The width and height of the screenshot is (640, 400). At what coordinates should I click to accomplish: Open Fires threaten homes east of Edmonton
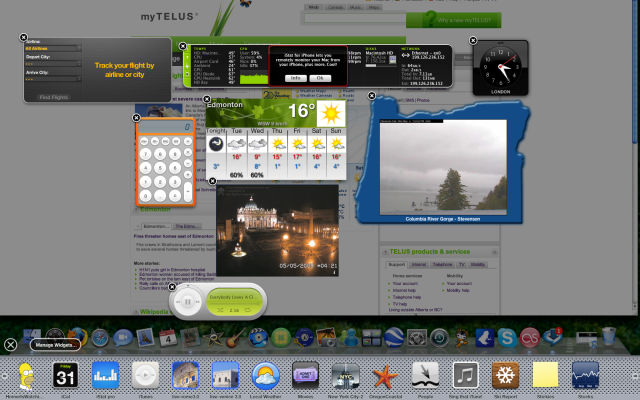click(174, 236)
